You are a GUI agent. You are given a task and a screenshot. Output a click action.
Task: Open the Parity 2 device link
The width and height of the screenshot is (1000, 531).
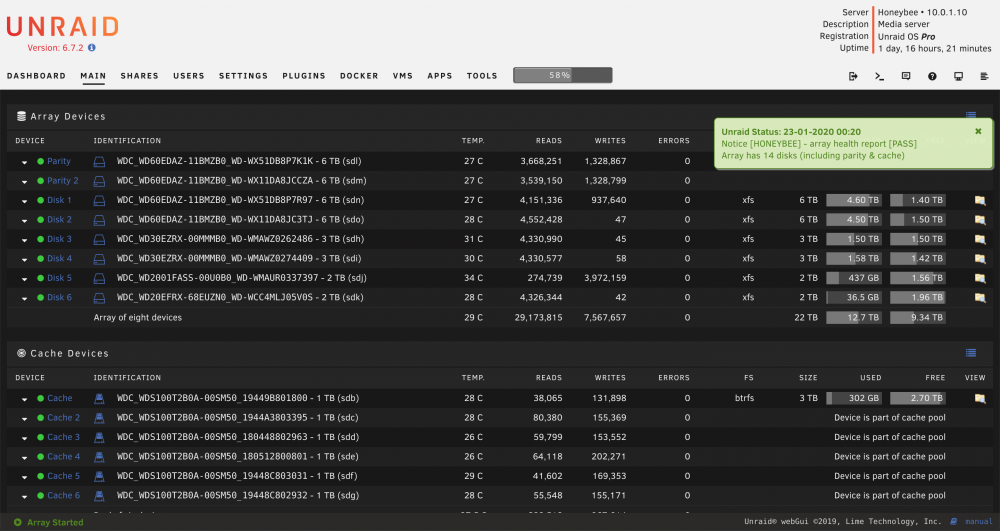(x=62, y=181)
